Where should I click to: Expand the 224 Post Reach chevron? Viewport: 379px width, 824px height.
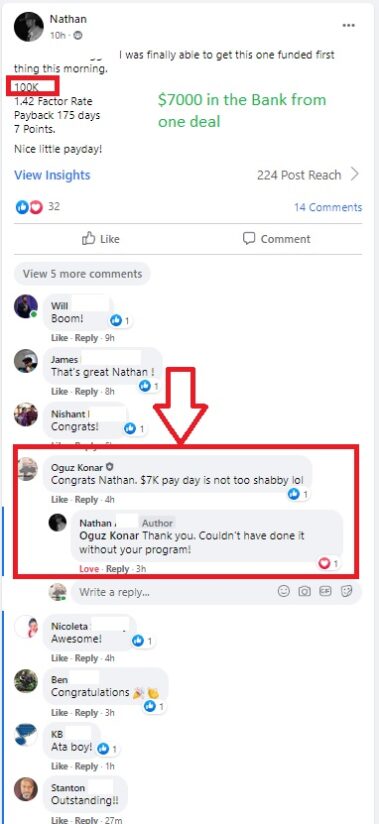pyautogui.click(x=355, y=174)
